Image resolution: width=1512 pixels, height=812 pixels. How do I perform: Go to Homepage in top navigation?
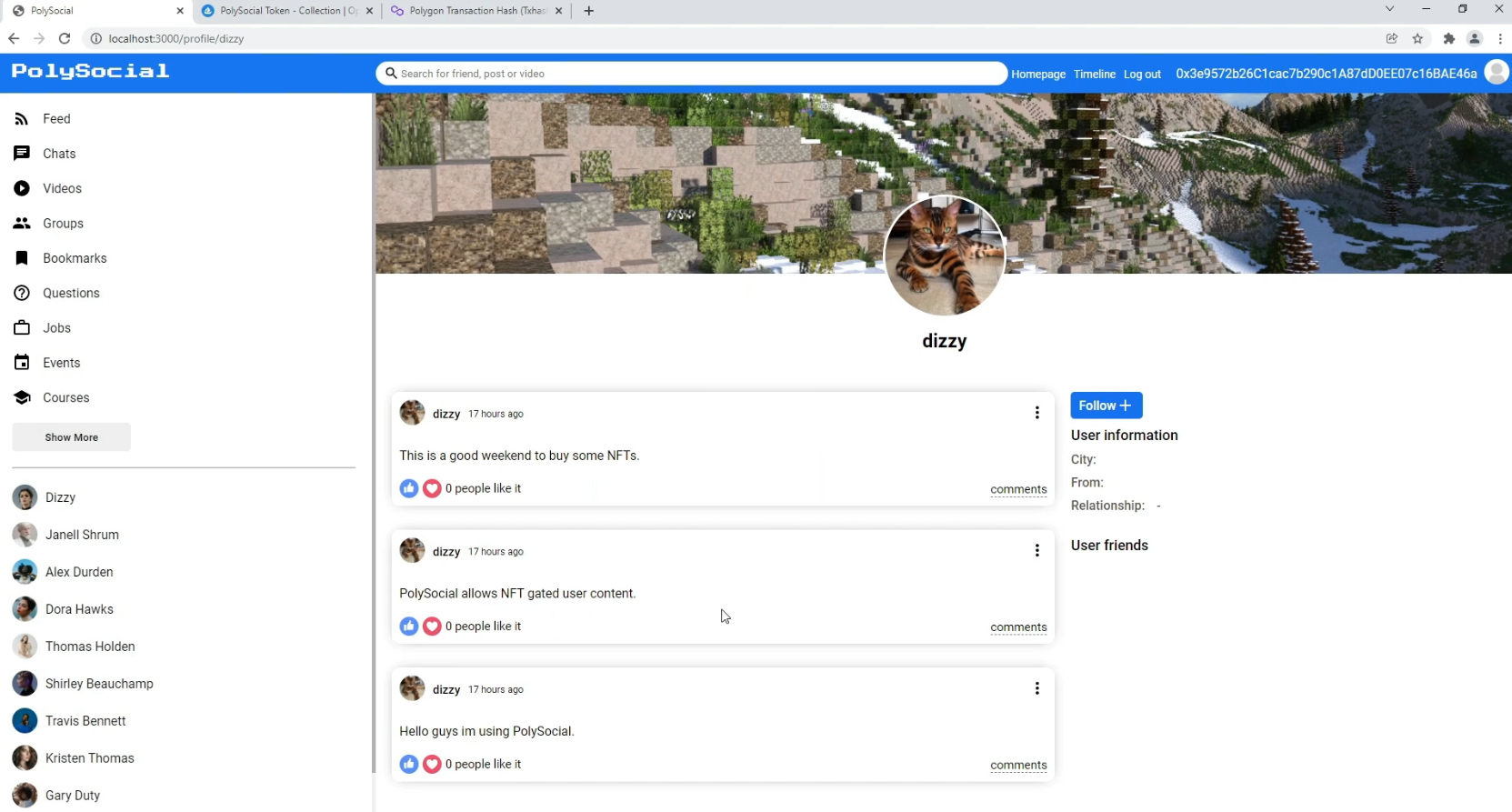coord(1038,75)
